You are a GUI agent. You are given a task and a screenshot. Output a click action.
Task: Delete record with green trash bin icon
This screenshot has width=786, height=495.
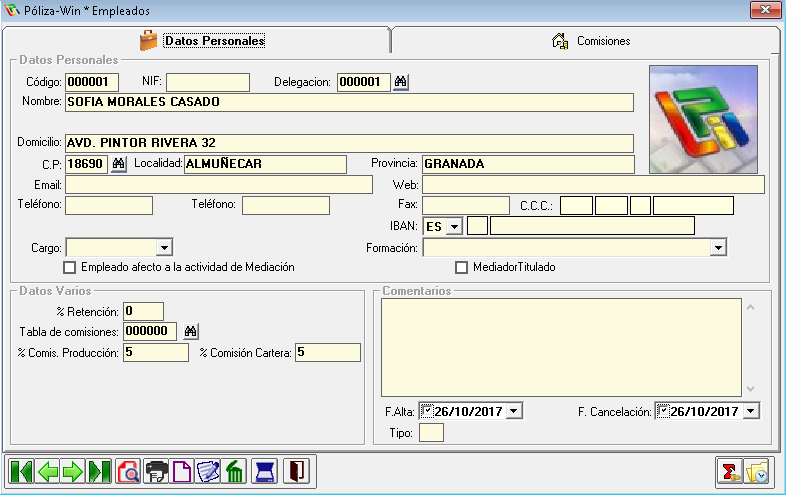[234, 471]
